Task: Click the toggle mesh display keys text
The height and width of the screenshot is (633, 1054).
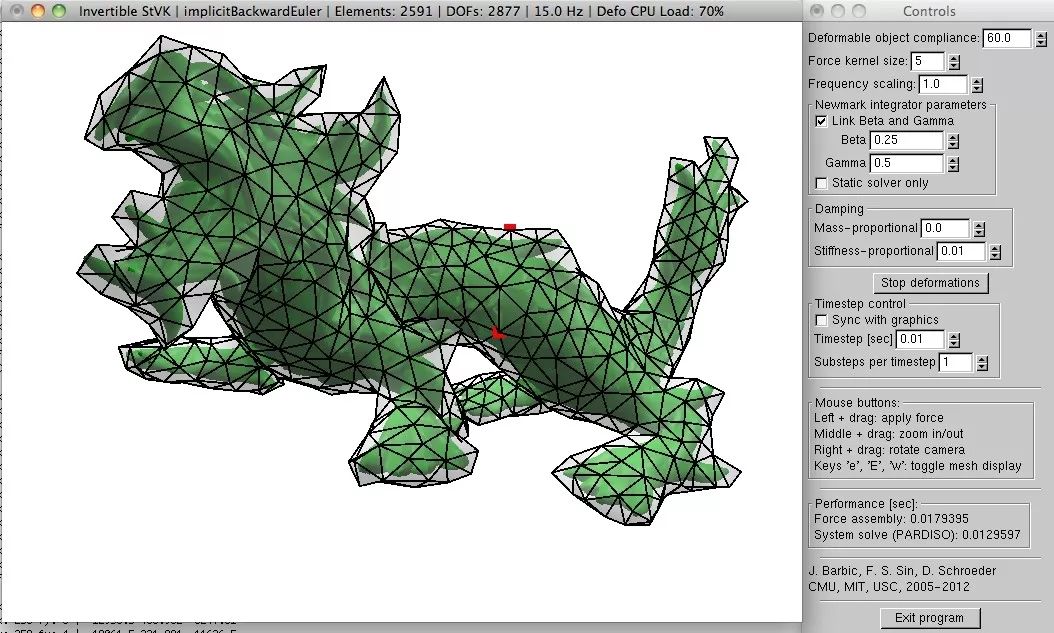Action: click(x=918, y=466)
